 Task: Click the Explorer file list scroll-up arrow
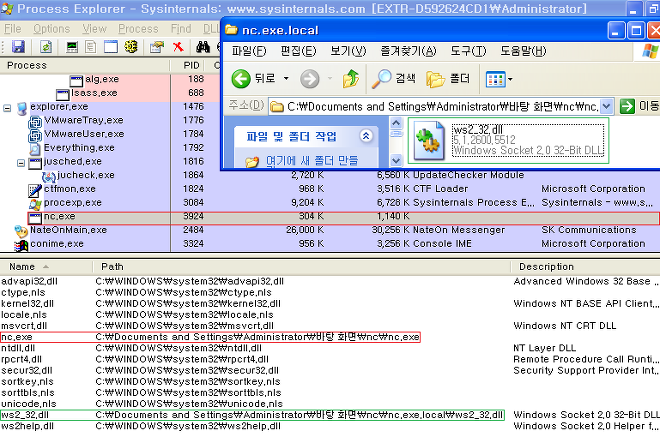pos(396,123)
